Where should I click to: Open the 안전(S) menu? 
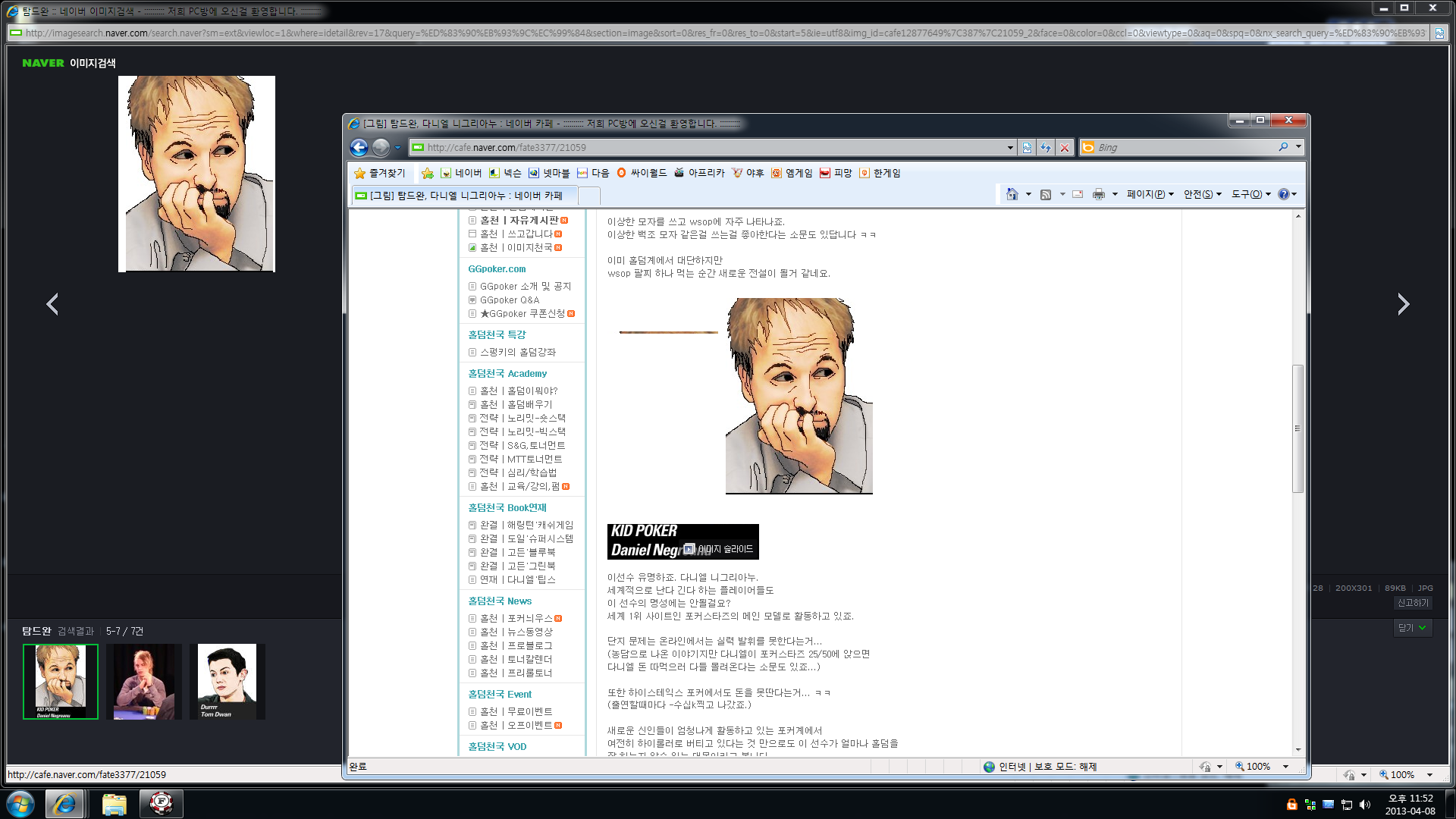click(x=1203, y=194)
